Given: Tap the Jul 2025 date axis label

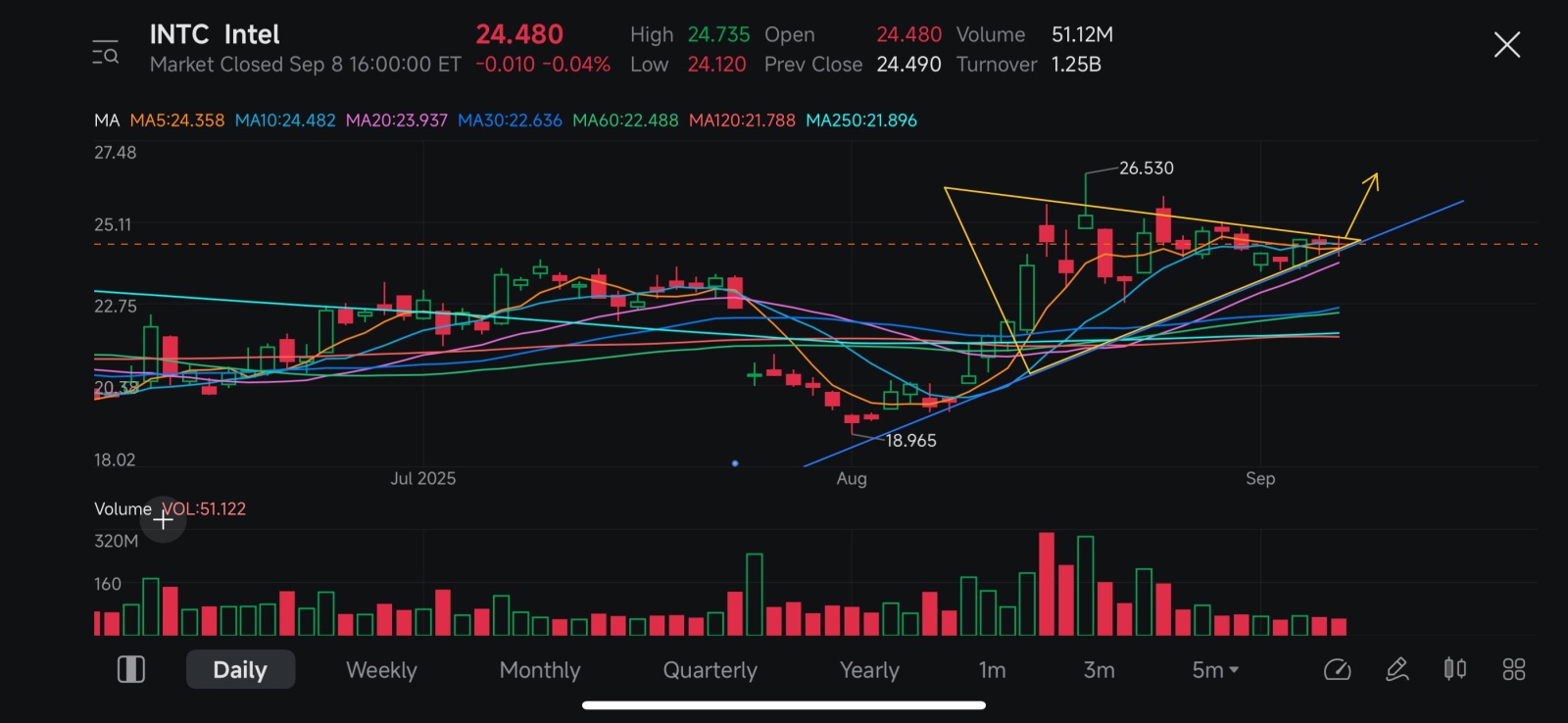Looking at the screenshot, I should 422,478.
